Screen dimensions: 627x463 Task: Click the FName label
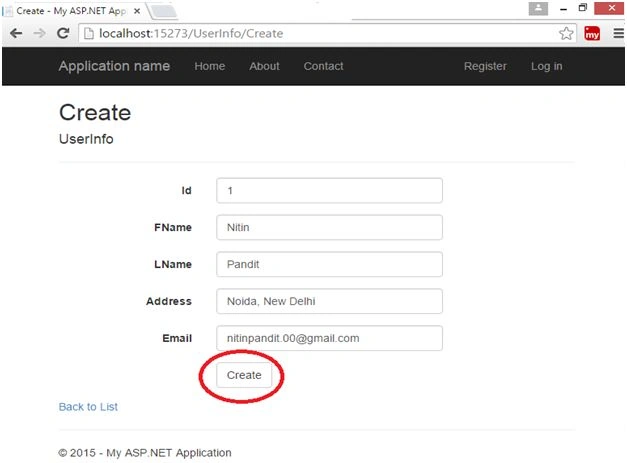coord(173,228)
